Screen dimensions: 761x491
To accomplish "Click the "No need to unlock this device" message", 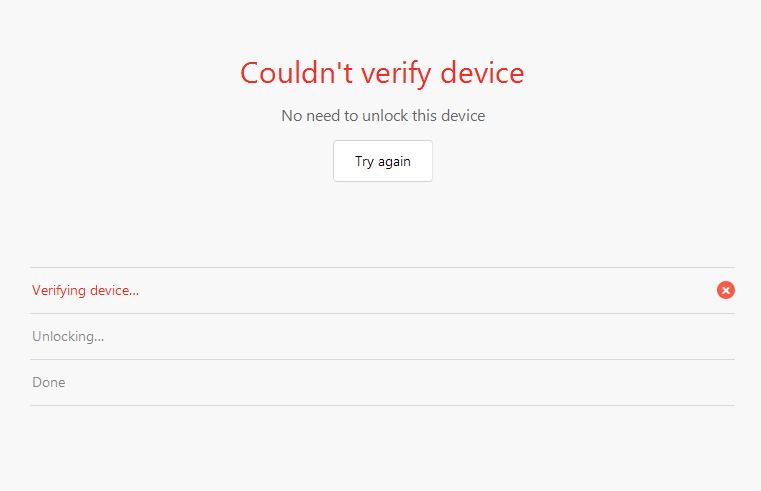I will pyautogui.click(x=383, y=116).
